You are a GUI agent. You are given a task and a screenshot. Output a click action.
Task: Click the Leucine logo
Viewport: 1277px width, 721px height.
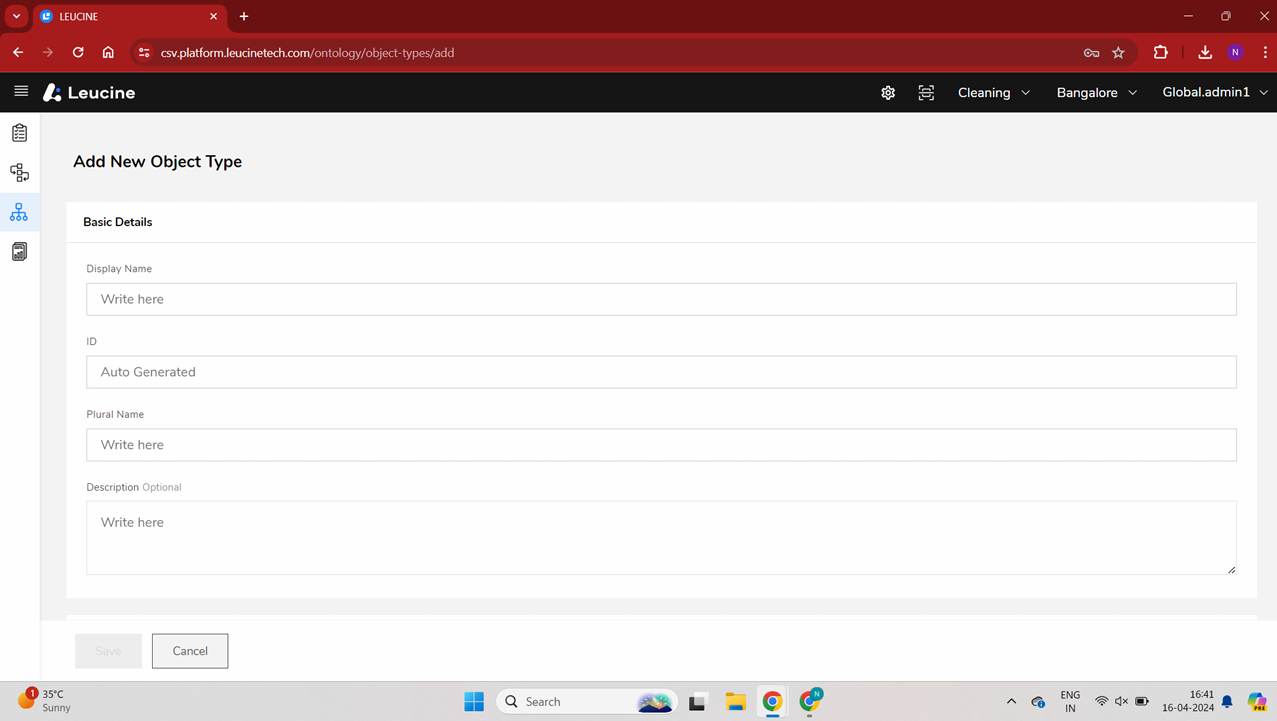[x=89, y=93]
